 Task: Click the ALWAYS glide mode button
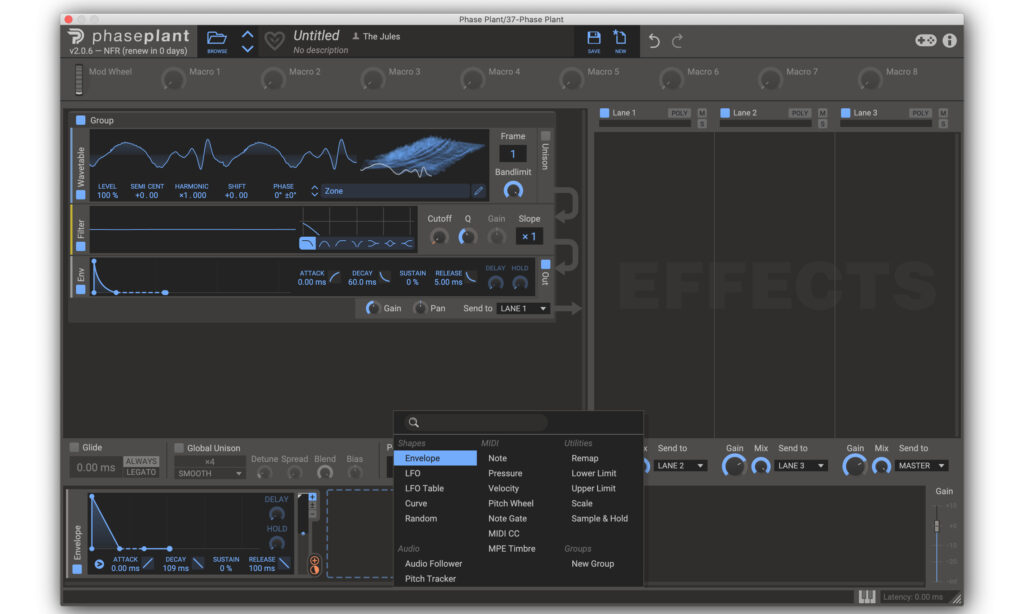(141, 461)
